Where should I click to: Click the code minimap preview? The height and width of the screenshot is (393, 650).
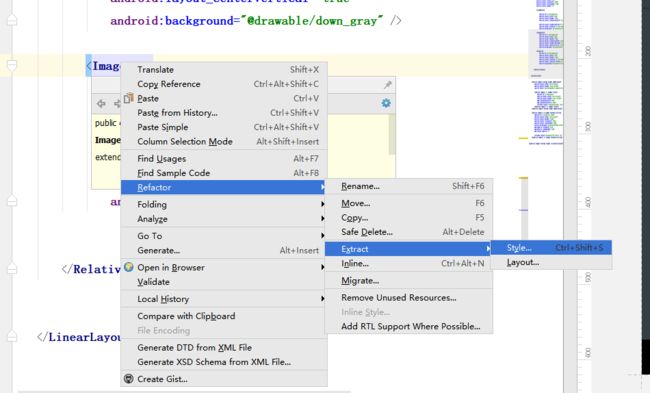point(547,73)
